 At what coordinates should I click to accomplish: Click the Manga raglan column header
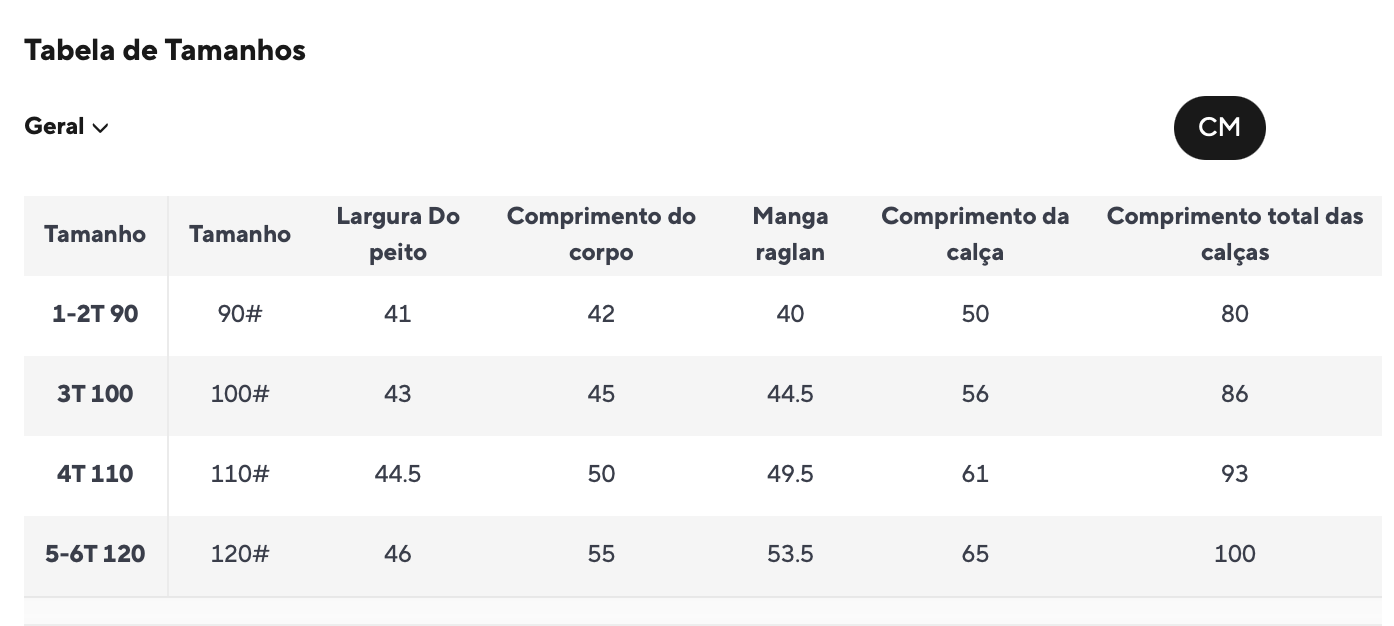click(790, 234)
